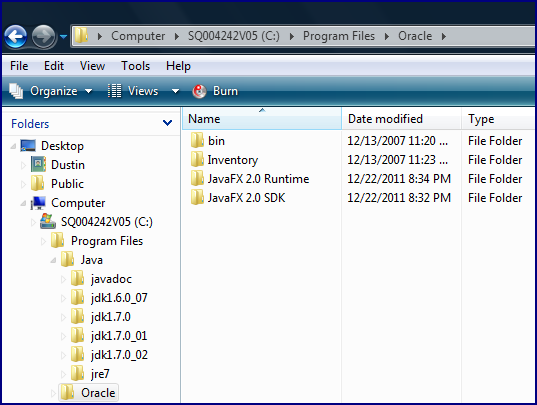Open the arrow after Computer in breadcrumb
The width and height of the screenshot is (537, 405).
click(x=177, y=36)
